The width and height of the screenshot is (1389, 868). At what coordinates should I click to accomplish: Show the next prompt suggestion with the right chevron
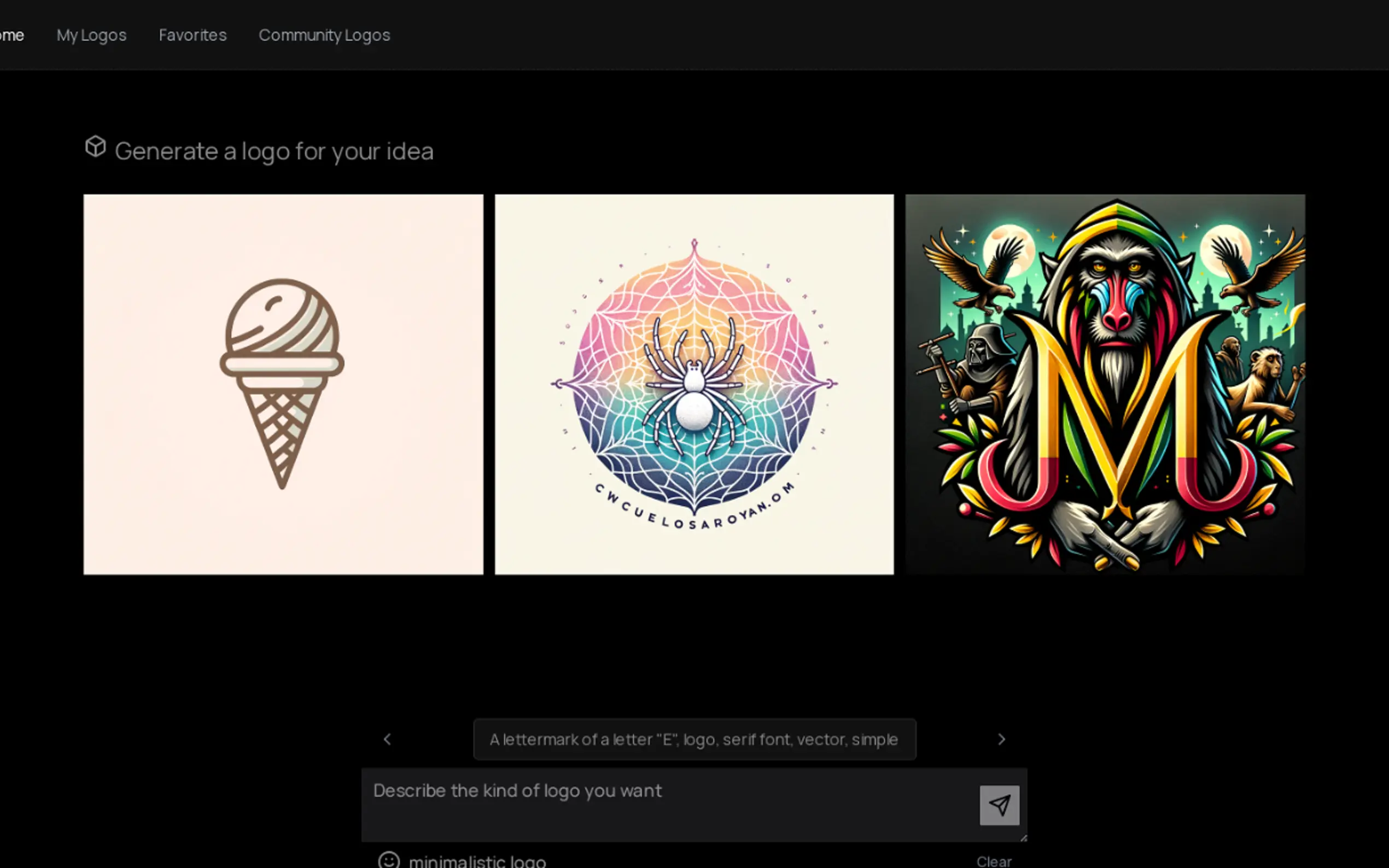[1001, 740]
